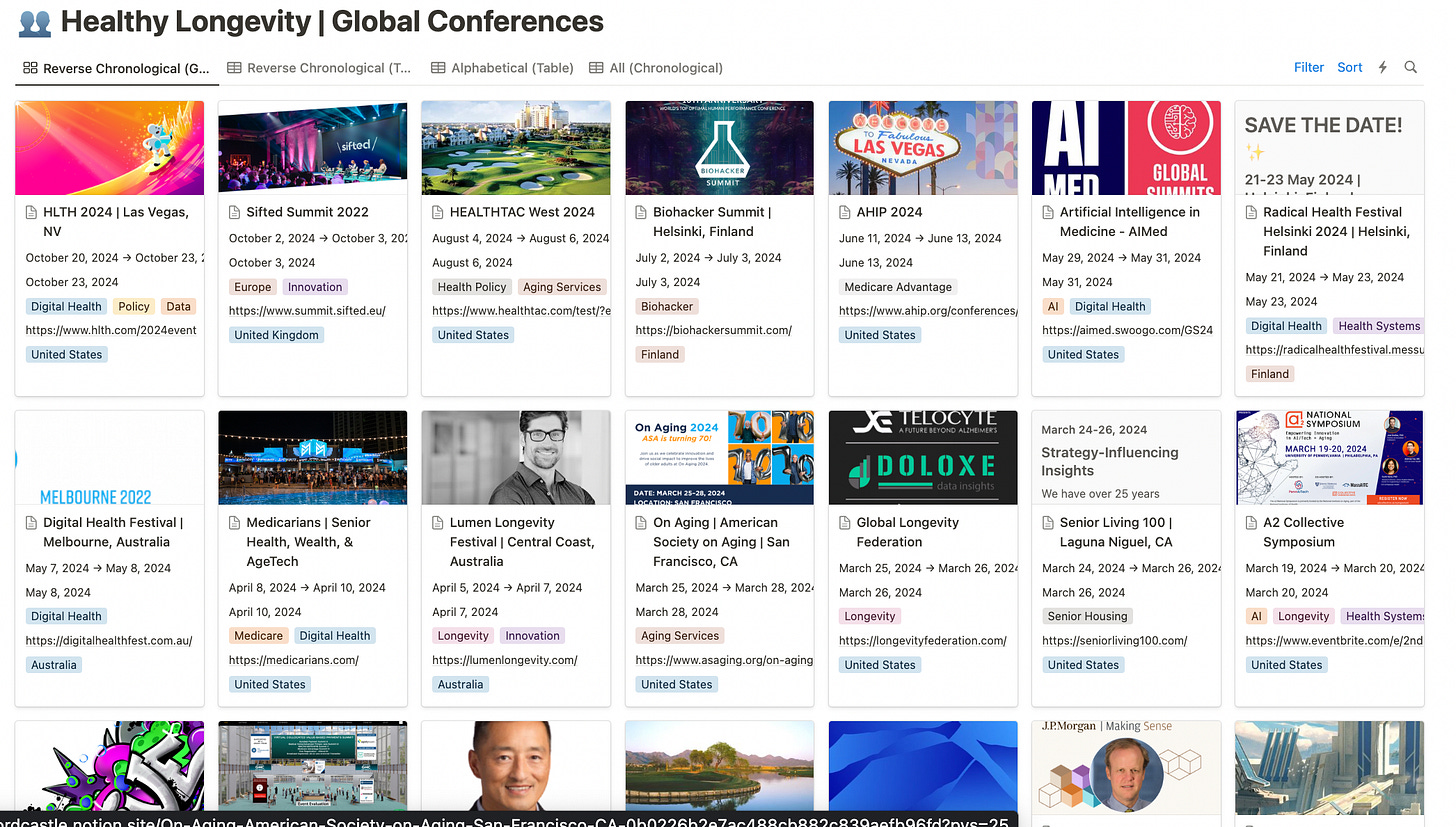Click Data tag on HLTH 2024 card

(178, 306)
